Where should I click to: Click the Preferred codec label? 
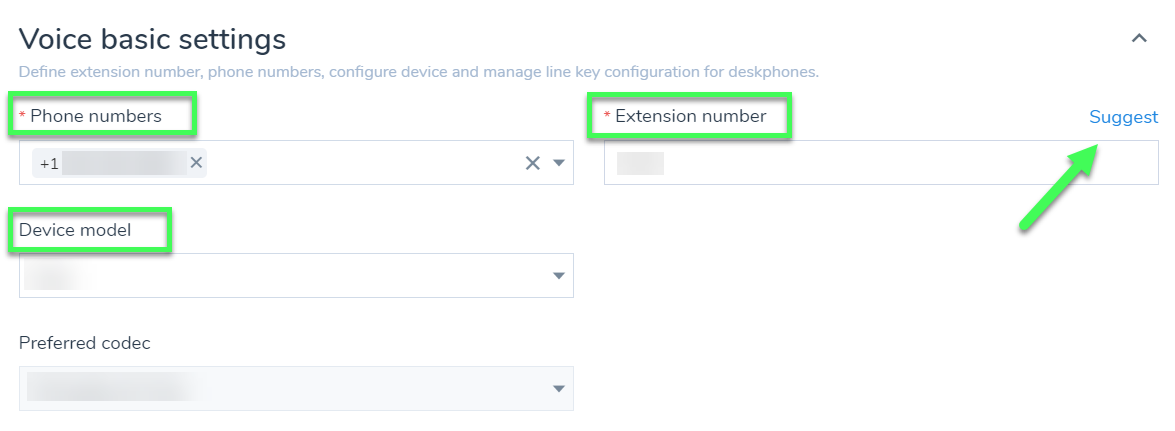click(x=85, y=343)
